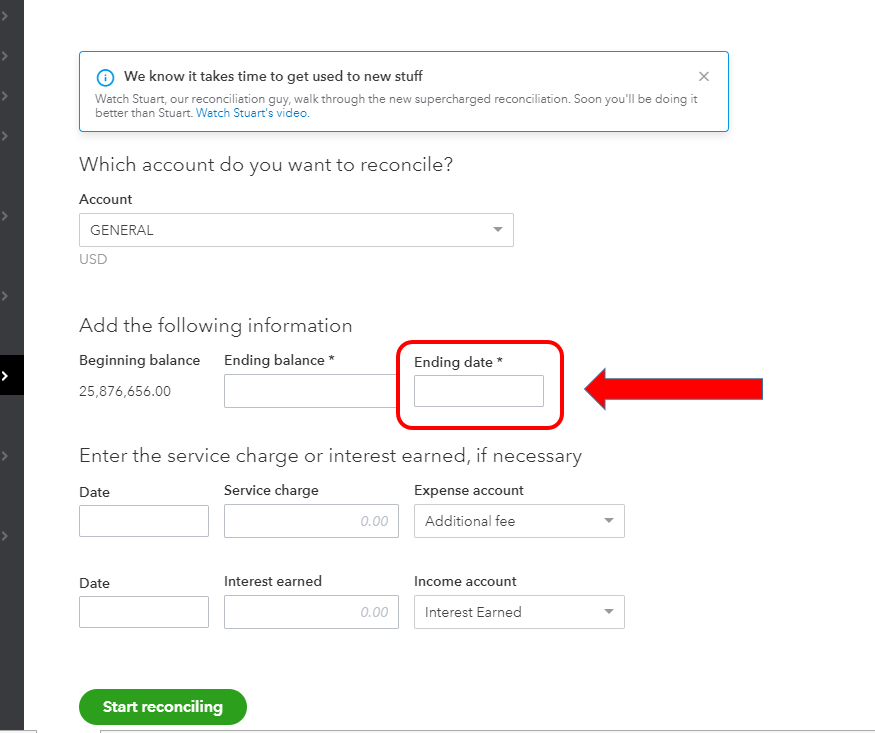The image size is (875, 733).
Task: Open the Account dropdown showing GENERAL
Action: point(296,230)
